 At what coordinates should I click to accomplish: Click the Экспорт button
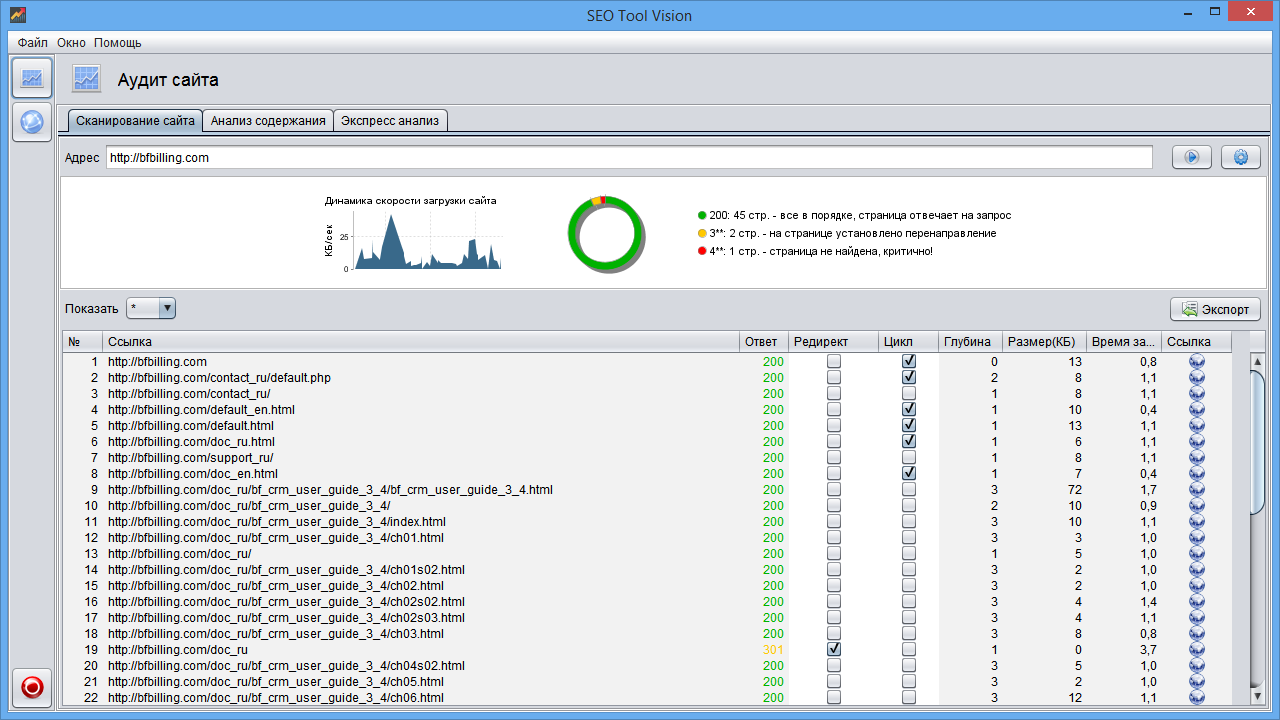tap(1215, 309)
